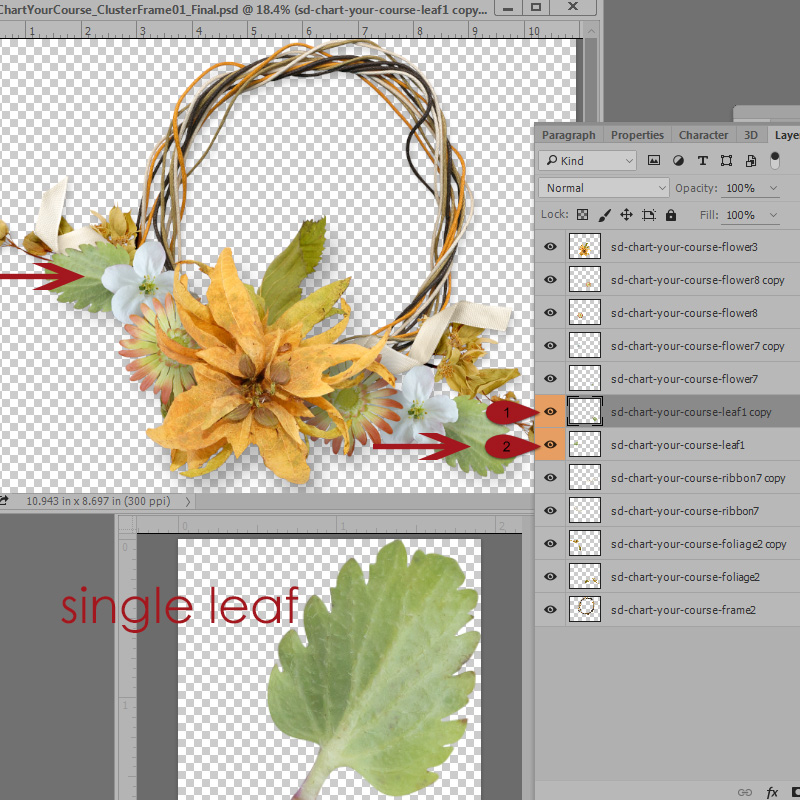Turn layer filtering on or off
The width and height of the screenshot is (800, 800).
click(x=775, y=160)
